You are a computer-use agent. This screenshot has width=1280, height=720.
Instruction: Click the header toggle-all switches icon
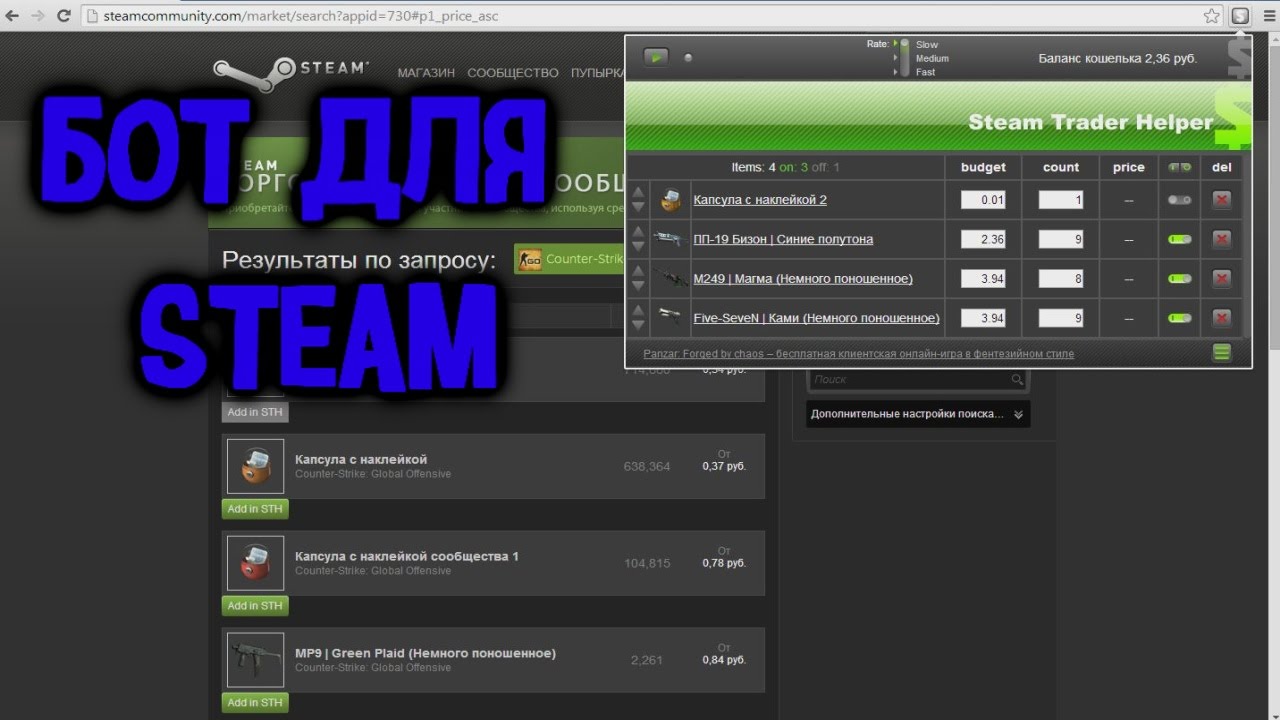[x=1179, y=167]
